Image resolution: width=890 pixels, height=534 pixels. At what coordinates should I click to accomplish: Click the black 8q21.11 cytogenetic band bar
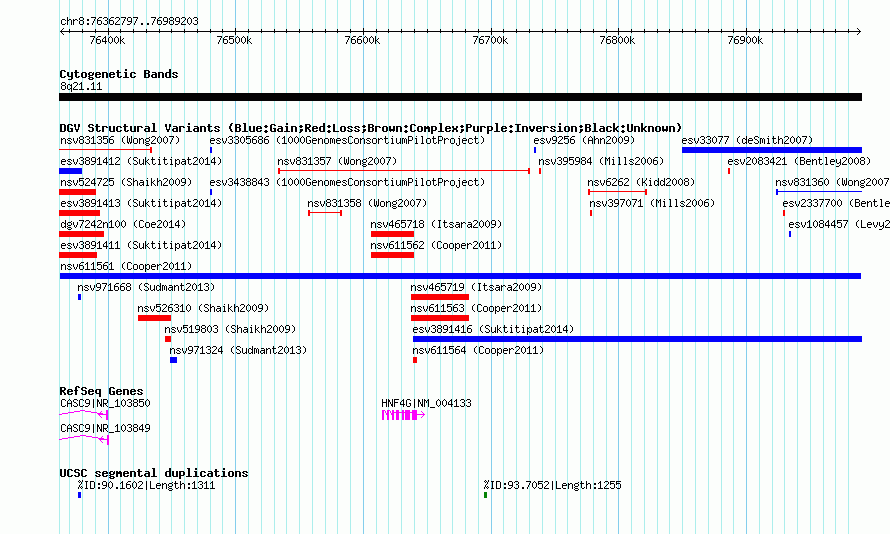pyautogui.click(x=460, y=97)
